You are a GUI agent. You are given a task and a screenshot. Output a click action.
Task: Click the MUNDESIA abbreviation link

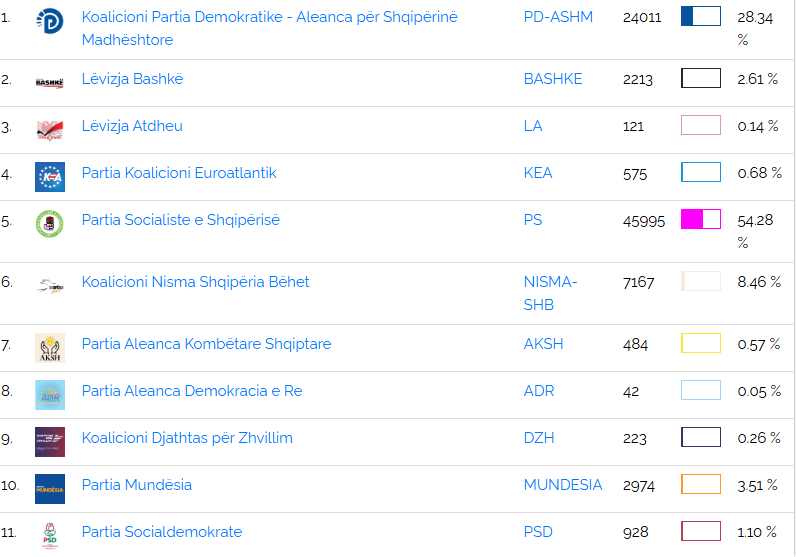point(563,485)
